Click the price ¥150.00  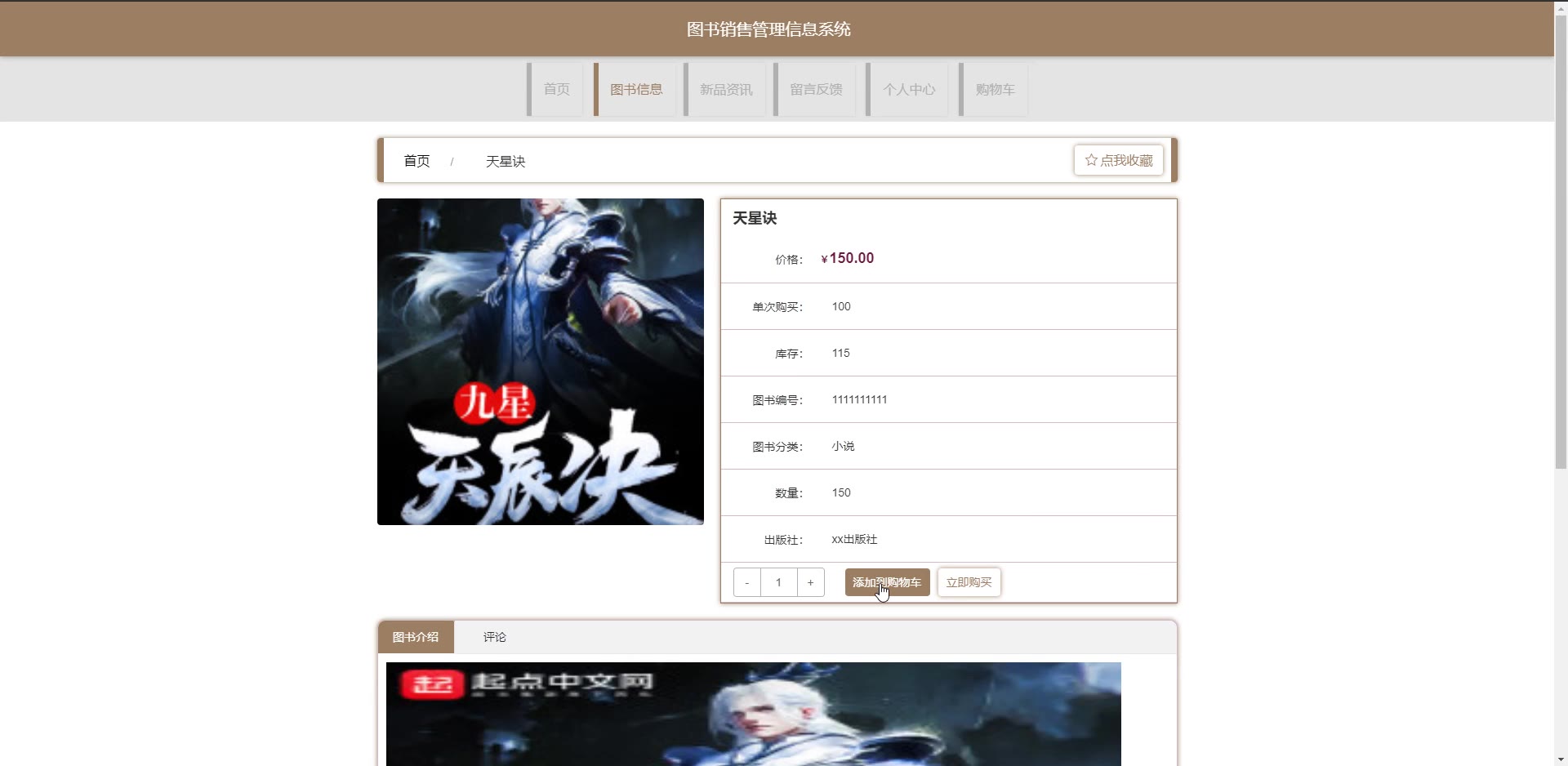click(x=848, y=258)
